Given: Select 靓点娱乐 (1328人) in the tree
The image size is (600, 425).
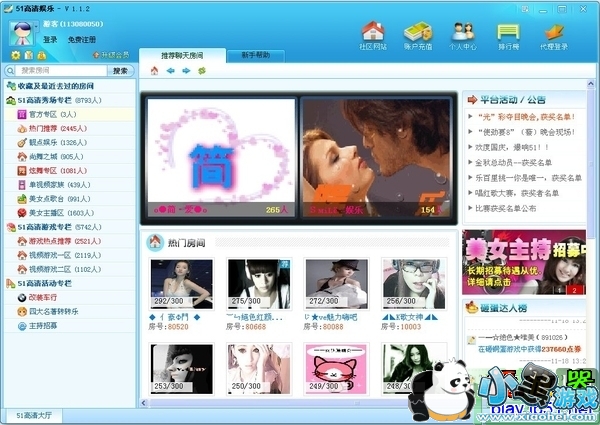Looking at the screenshot, I should point(70,143).
